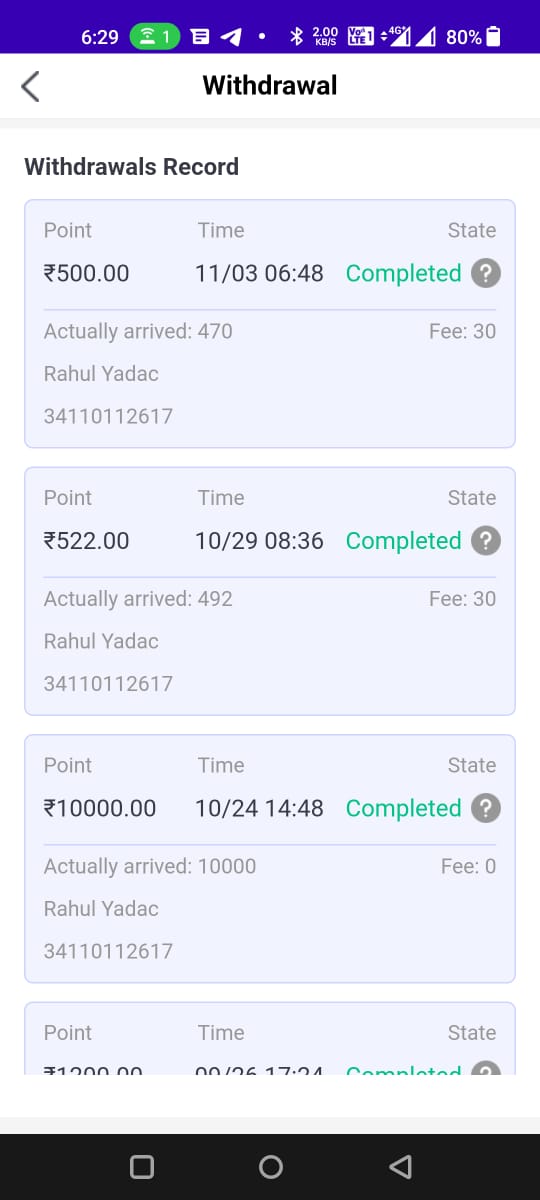Tap Android back triangle button
This screenshot has height=1200, width=540.
click(399, 1167)
